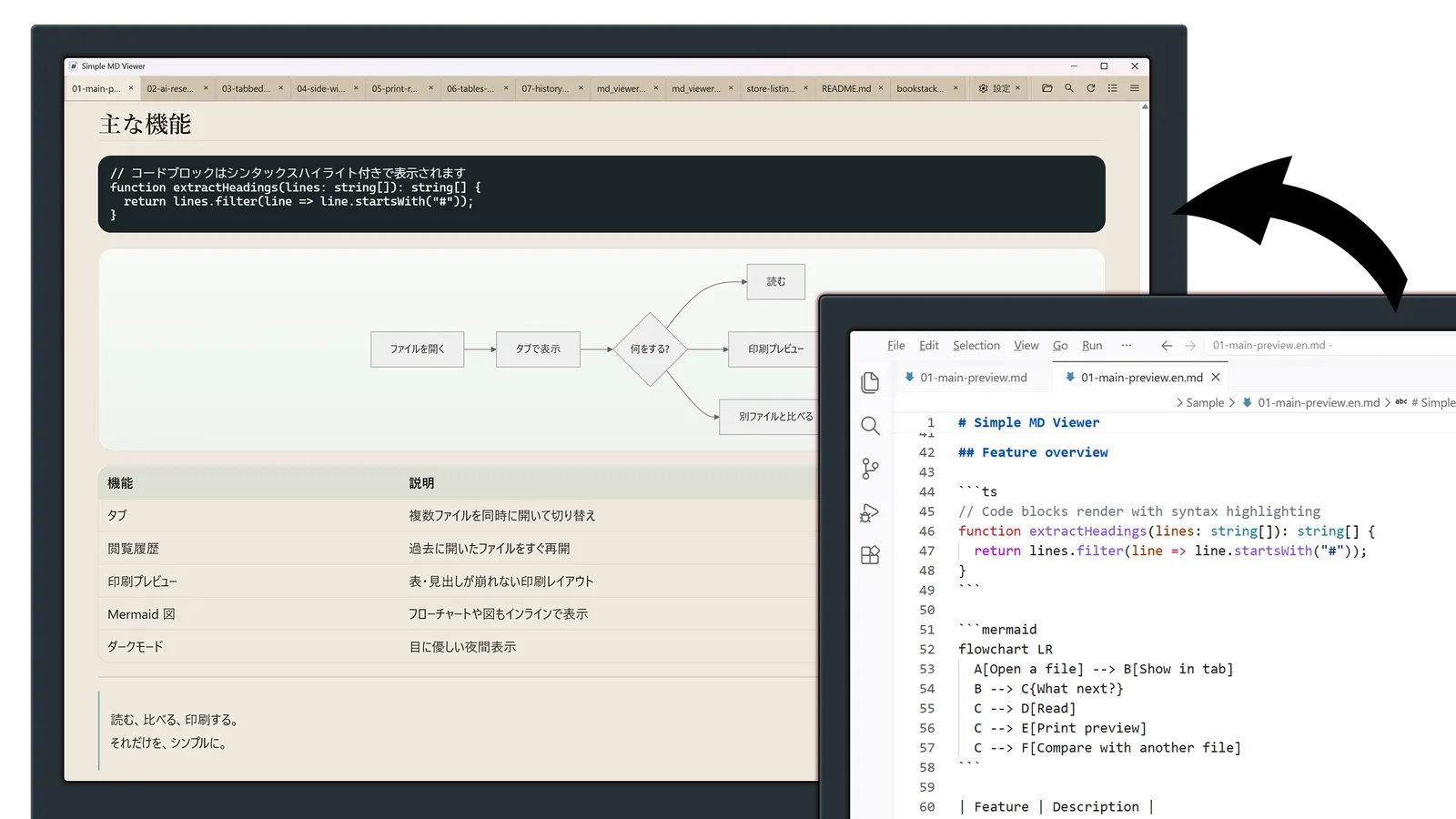Open the File menu in VS Code

[896, 346]
